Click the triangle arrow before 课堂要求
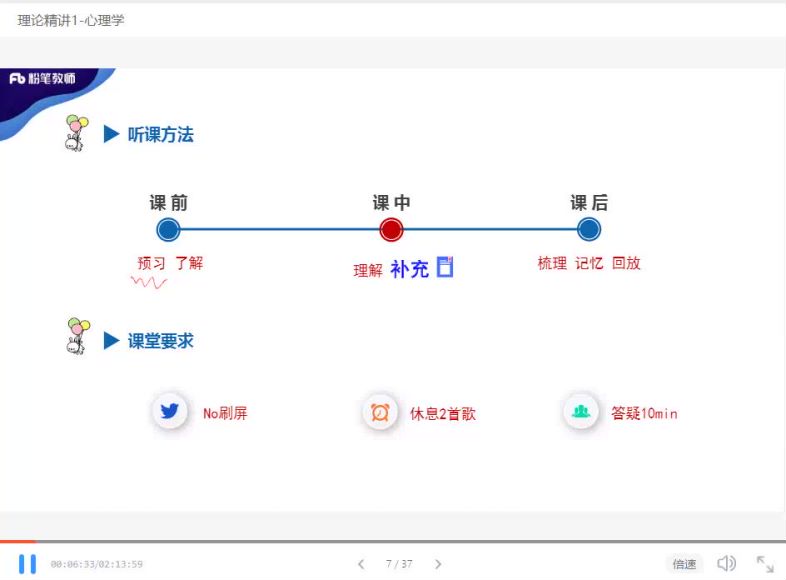The height and width of the screenshot is (580, 786). [111, 340]
